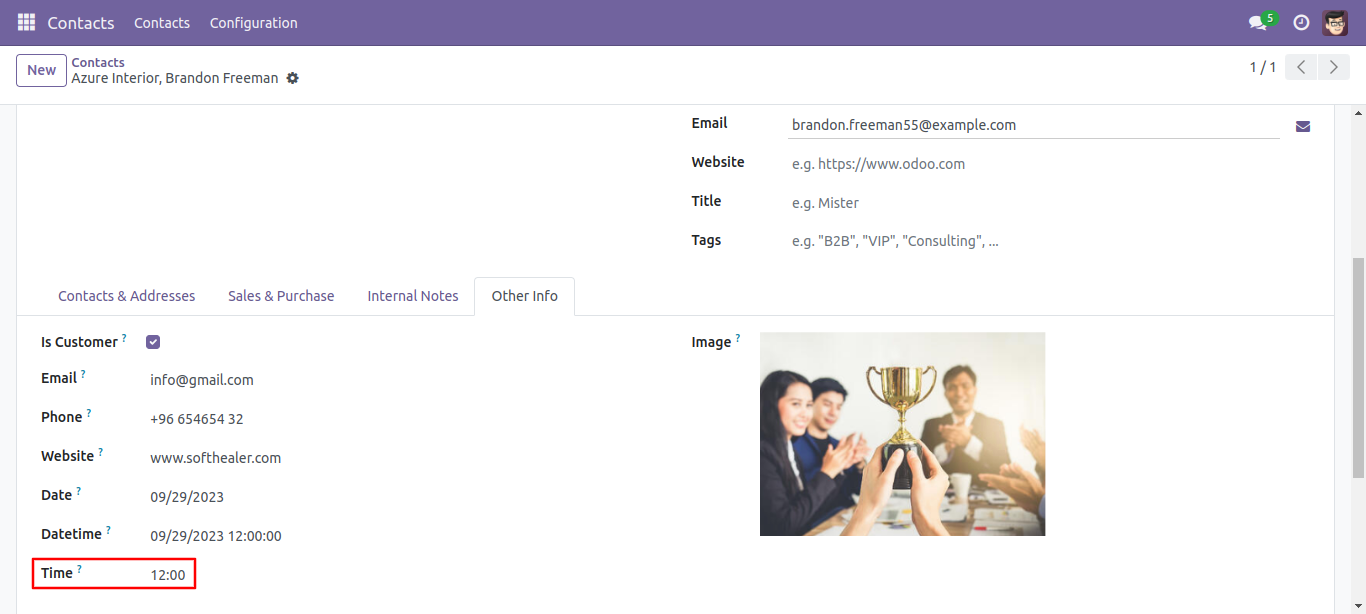Switch to Sales & Purchase tab
Image resolution: width=1366 pixels, height=614 pixels.
281,296
